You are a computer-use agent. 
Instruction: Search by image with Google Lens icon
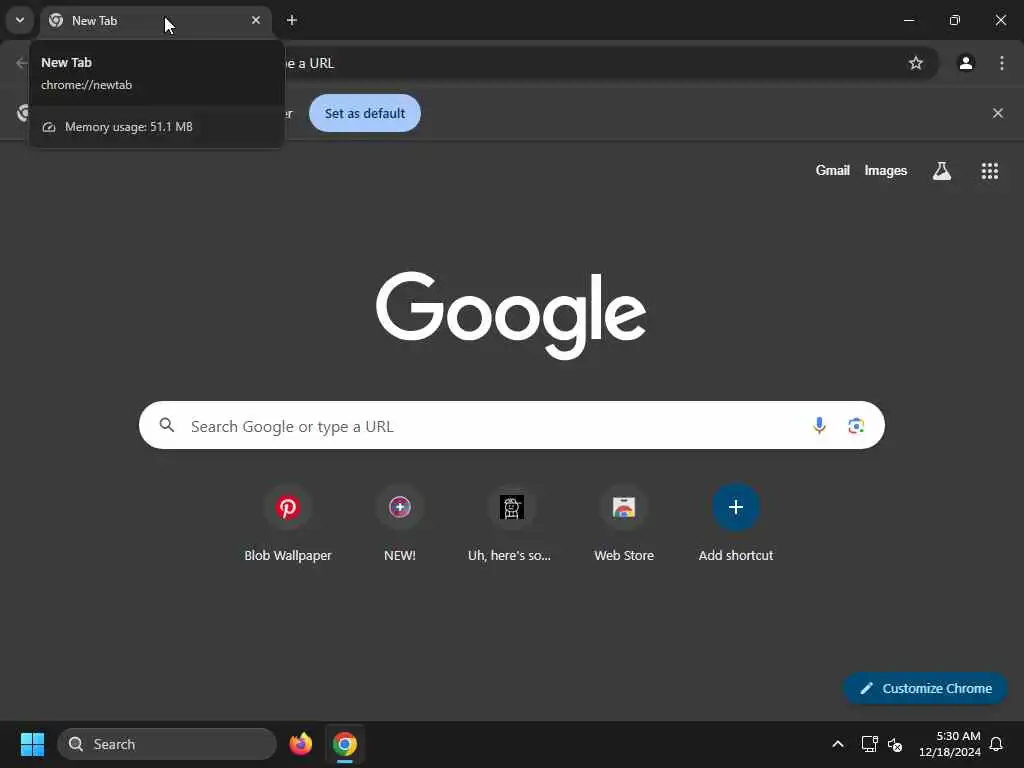[x=856, y=426]
